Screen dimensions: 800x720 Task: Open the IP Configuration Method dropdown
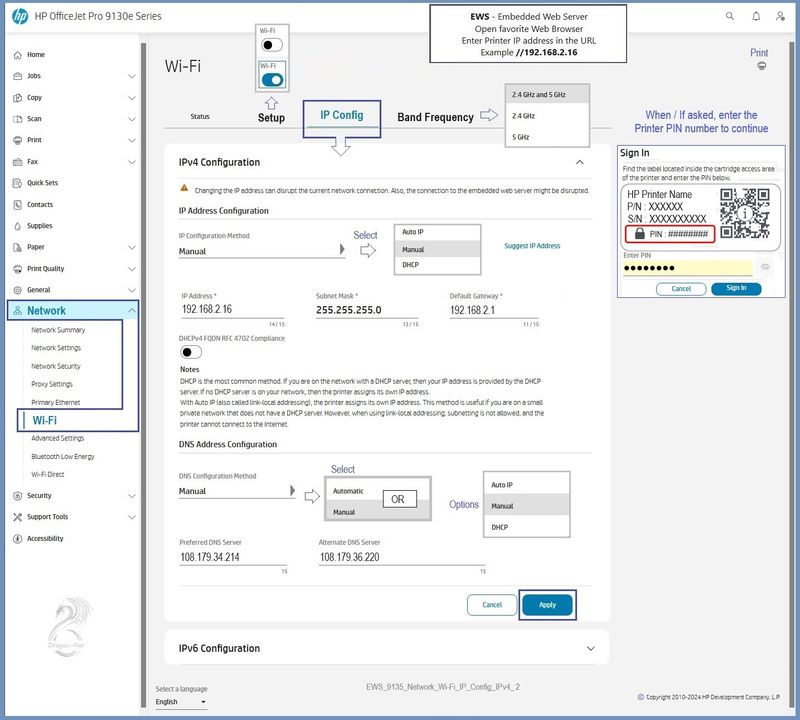click(x=262, y=251)
